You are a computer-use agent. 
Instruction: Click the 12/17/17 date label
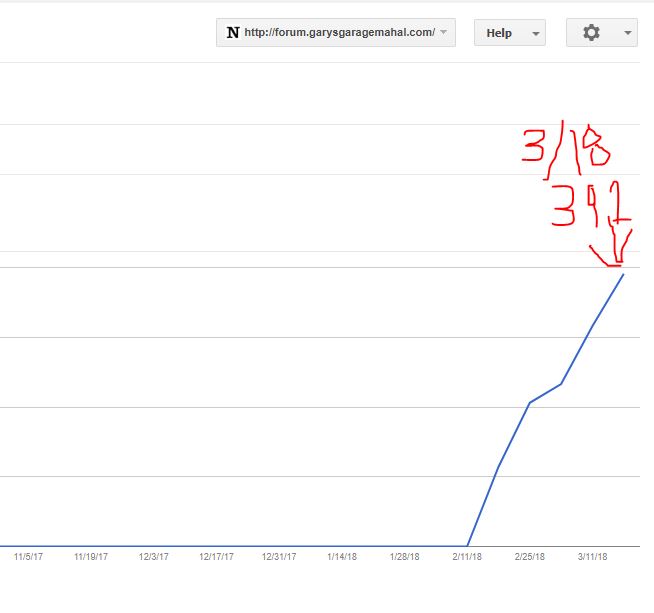(x=216, y=556)
